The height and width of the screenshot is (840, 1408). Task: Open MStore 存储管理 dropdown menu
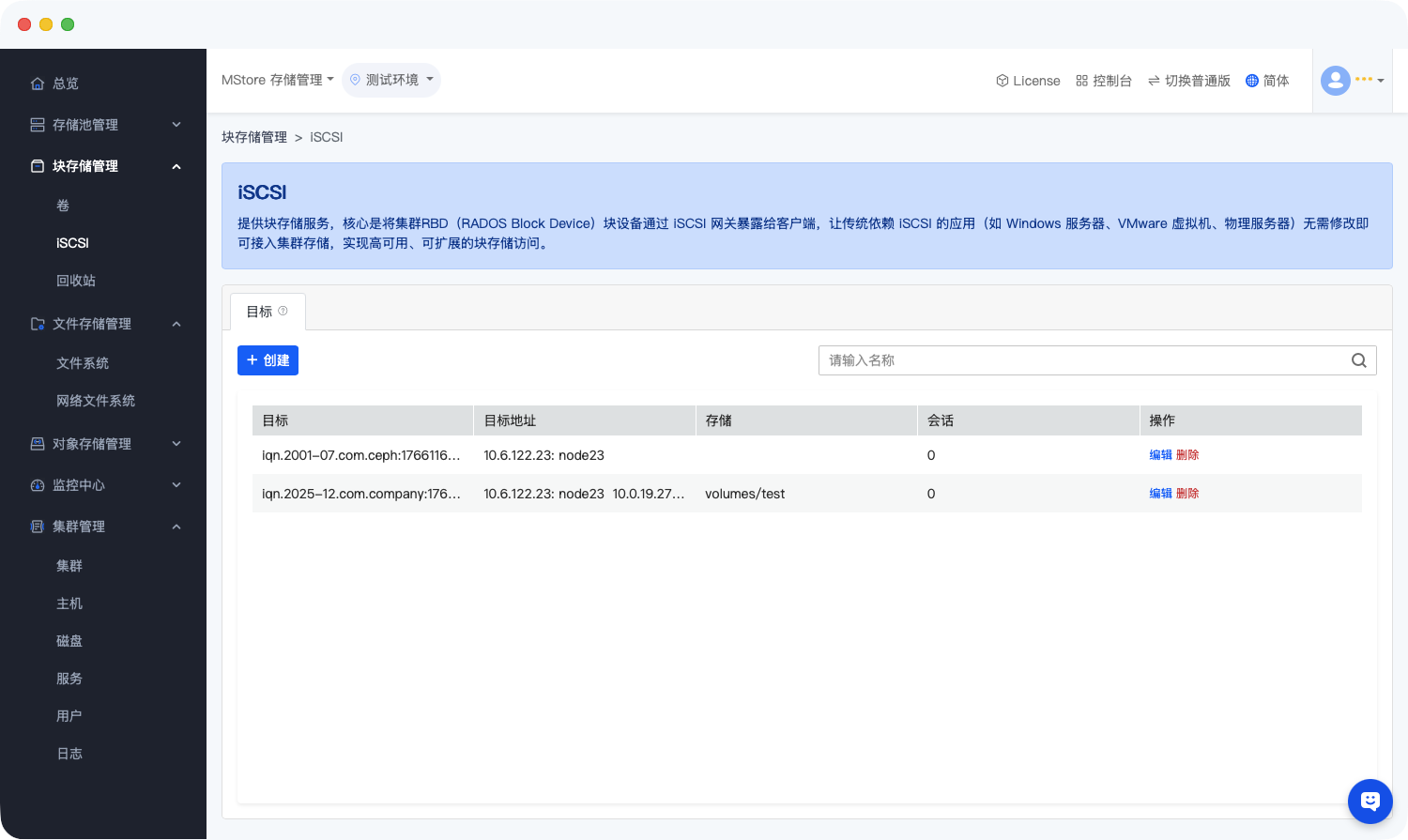pos(277,80)
